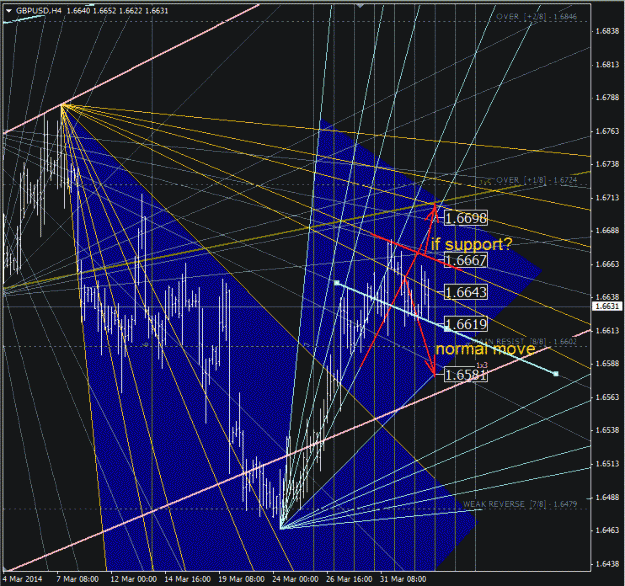Click the '7 Mar 08:00' time axis label
This screenshot has width=625, height=586.
[x=77, y=579]
